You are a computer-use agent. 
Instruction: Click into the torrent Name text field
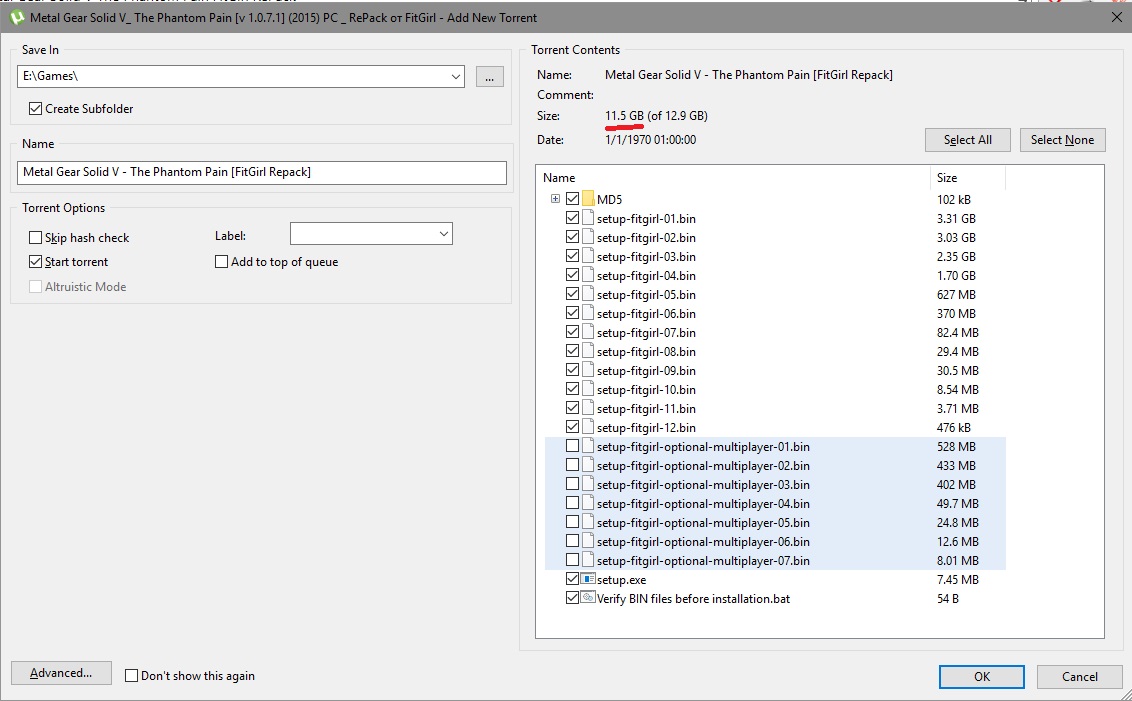point(261,172)
